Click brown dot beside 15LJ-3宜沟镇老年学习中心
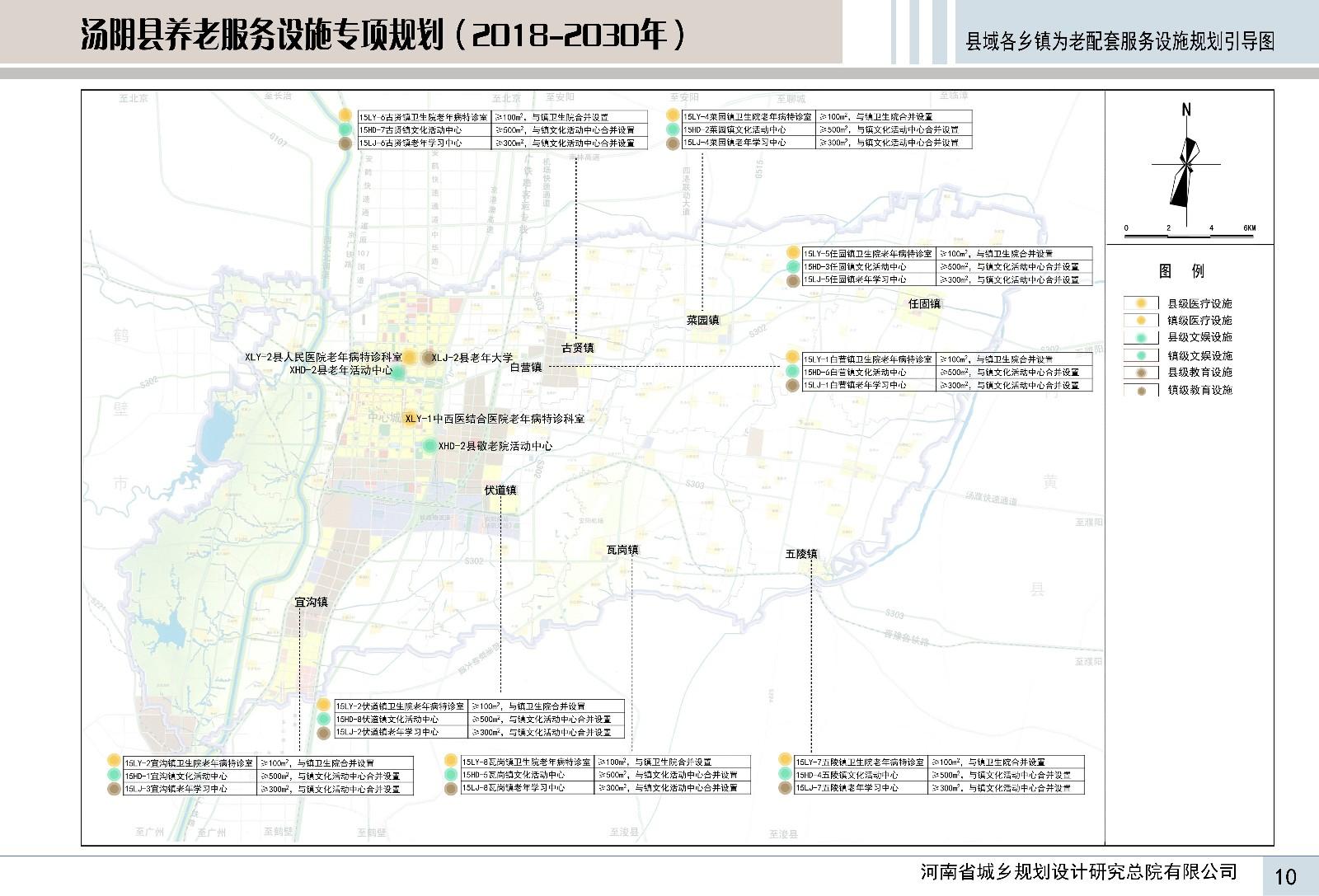The width and height of the screenshot is (1319, 896). (x=114, y=789)
